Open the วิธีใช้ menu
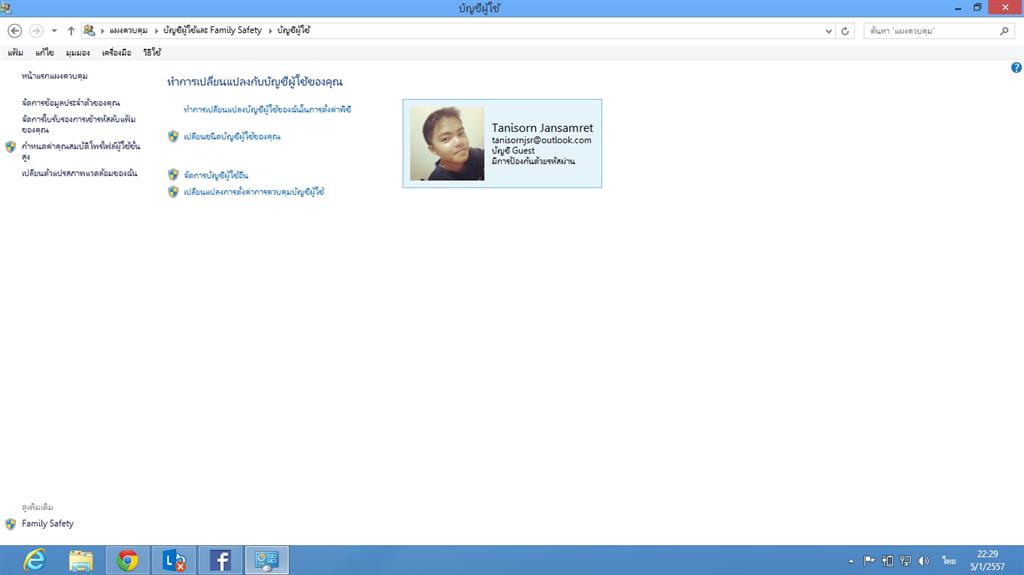The width and height of the screenshot is (1024, 575). coord(152,52)
